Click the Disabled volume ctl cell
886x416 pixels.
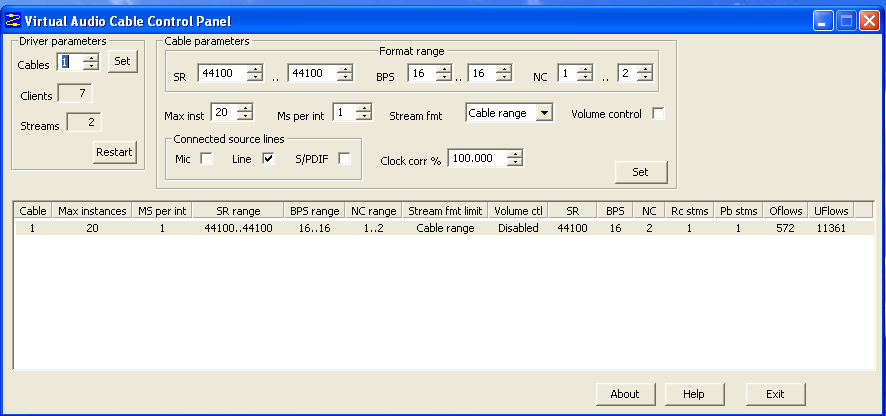click(518, 228)
